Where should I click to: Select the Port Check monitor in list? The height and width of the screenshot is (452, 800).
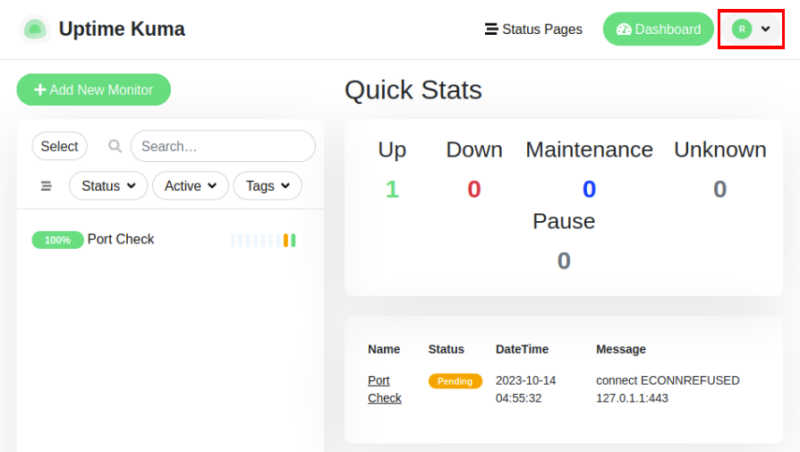(121, 240)
